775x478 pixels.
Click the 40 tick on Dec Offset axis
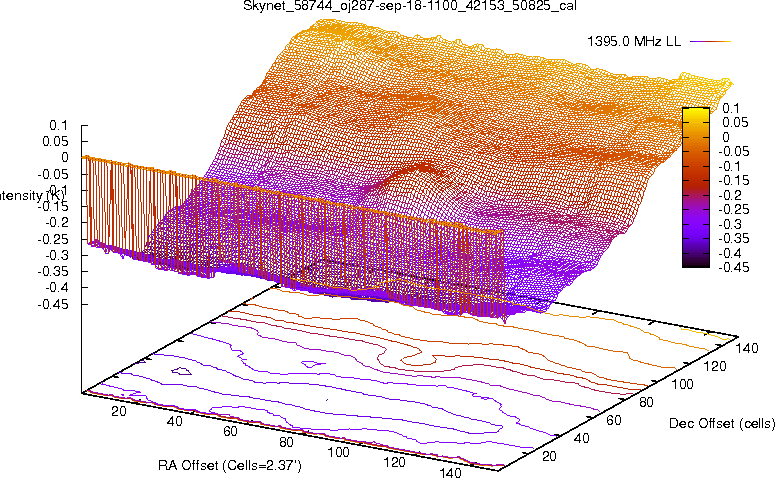point(581,438)
